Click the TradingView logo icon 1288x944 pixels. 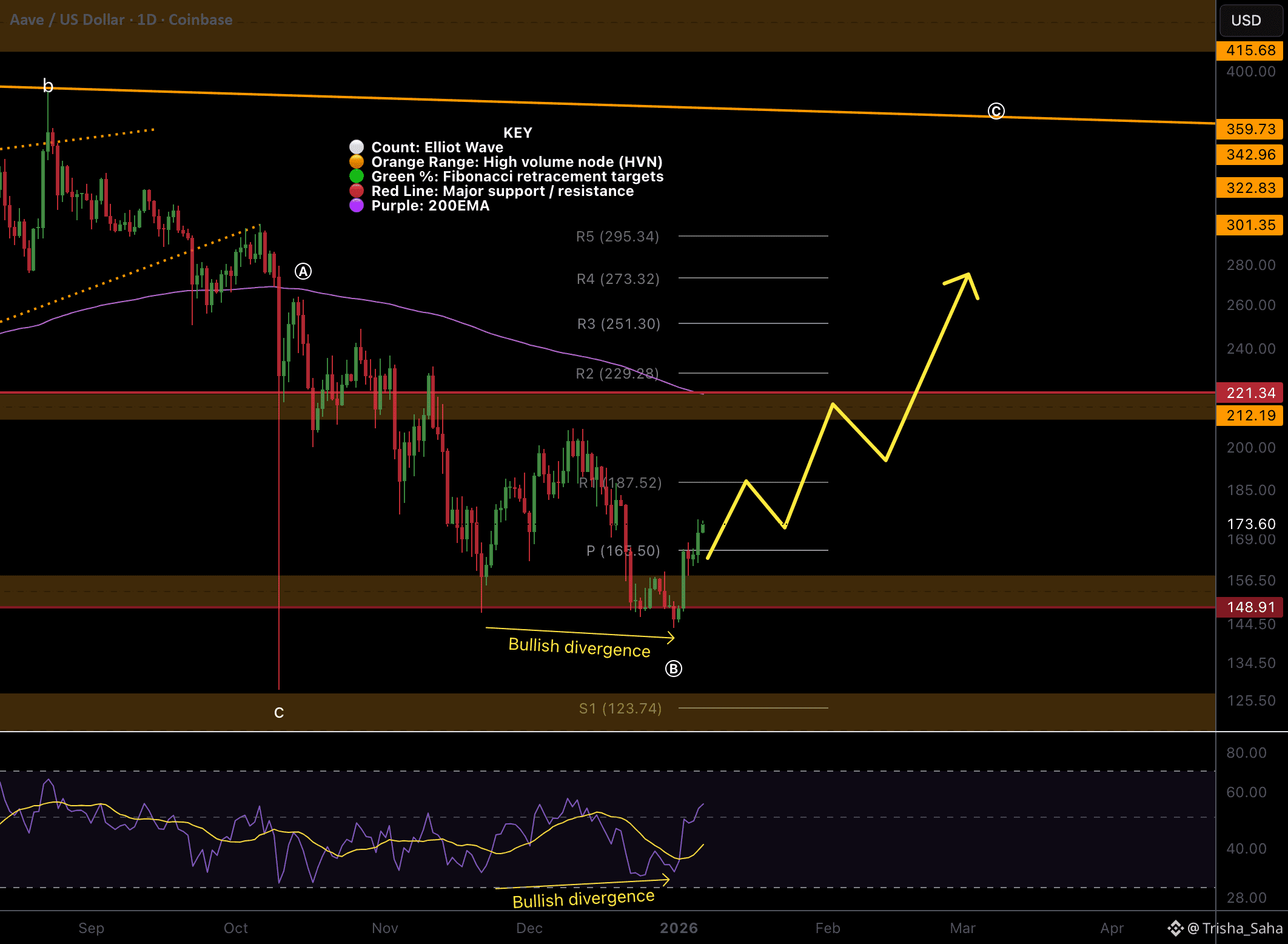(1175, 928)
